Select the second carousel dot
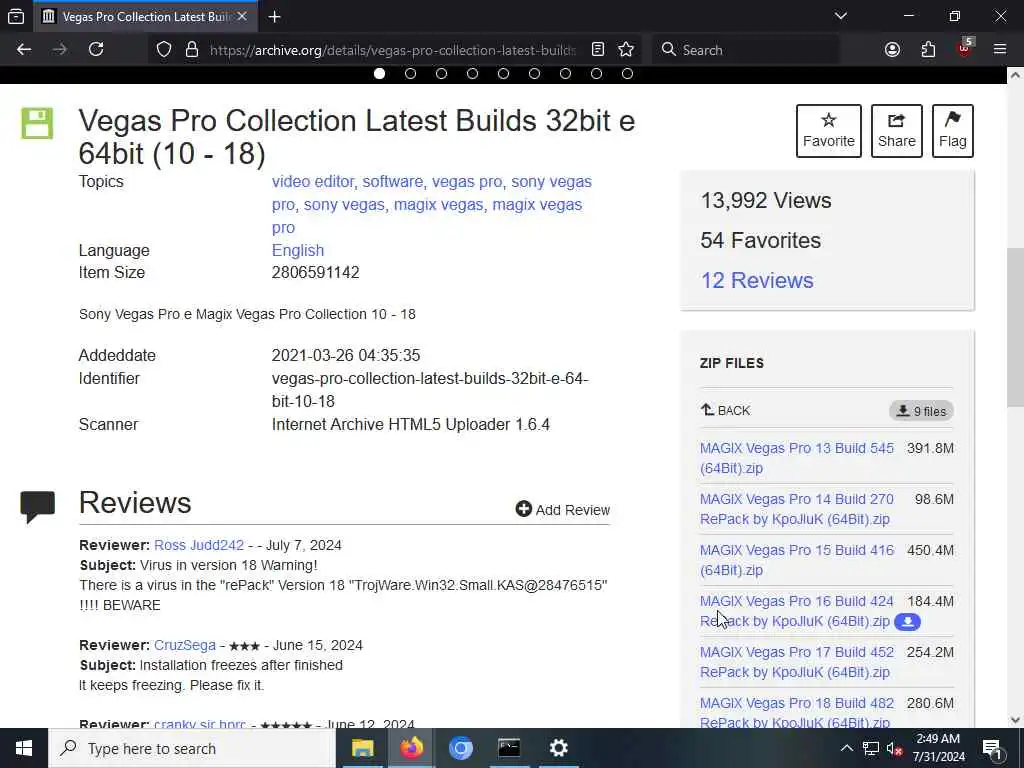The height and width of the screenshot is (768, 1024). tap(410, 74)
